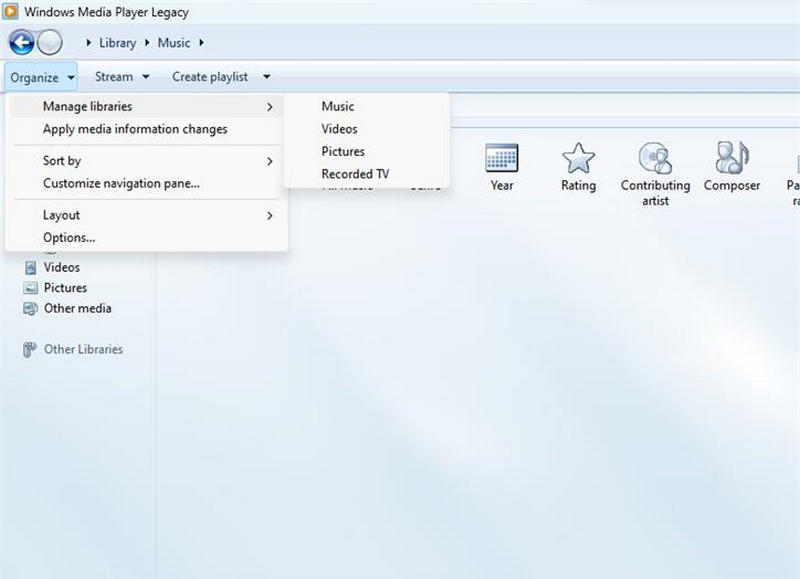Choose Recorded TV in submenu
Screen dimensions: 800x579
(367, 174)
